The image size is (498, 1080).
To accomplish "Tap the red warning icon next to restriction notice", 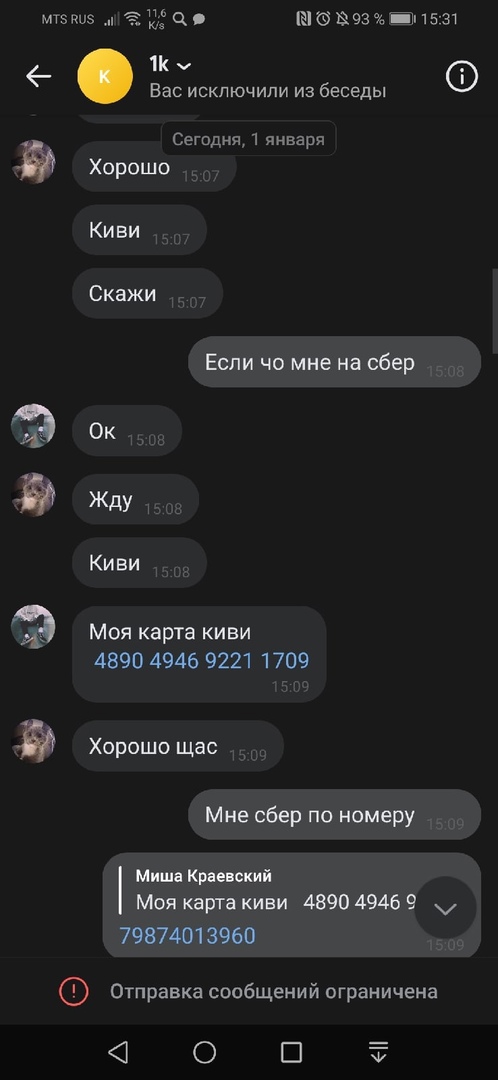I will click(x=73, y=991).
